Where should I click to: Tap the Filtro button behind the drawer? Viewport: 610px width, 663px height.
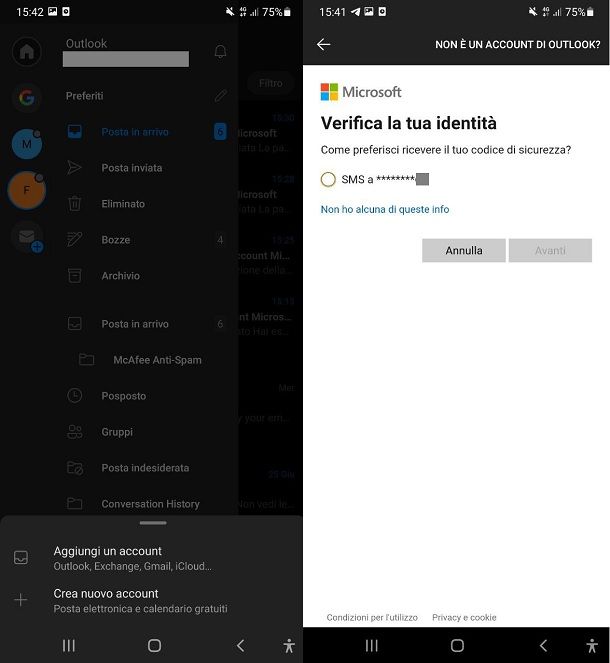270,83
